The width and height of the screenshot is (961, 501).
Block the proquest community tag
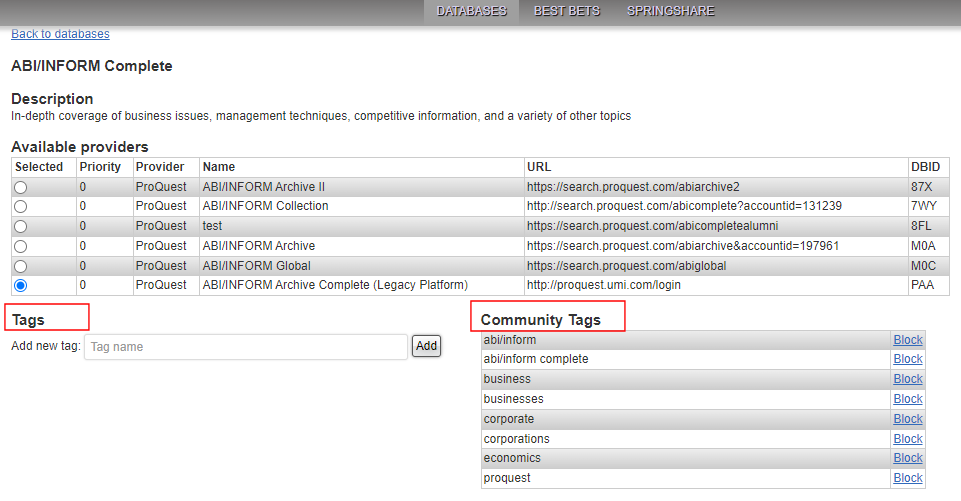(908, 478)
